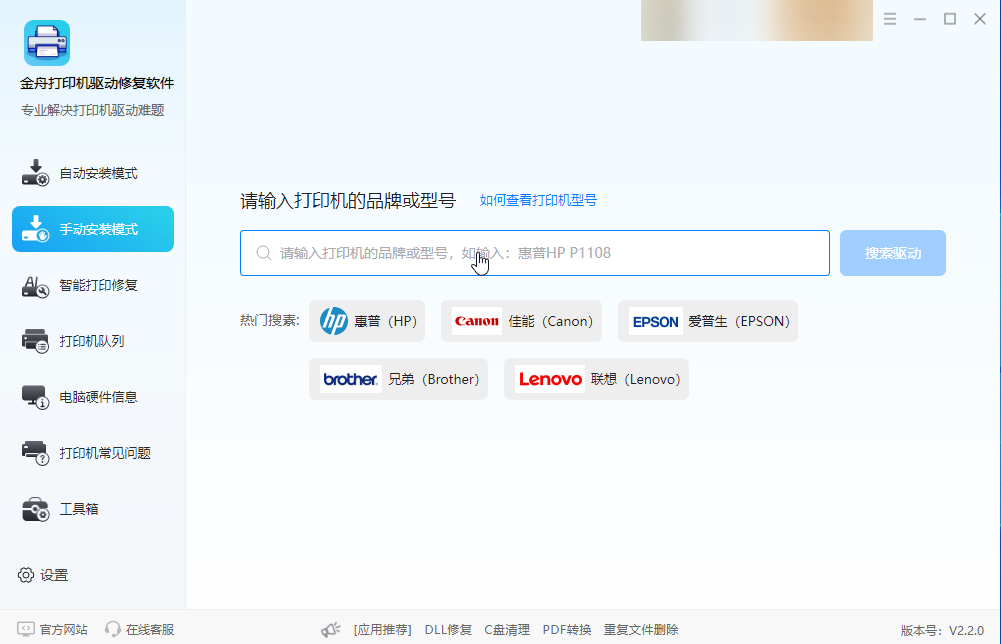Go to 打印机队列 page
Screen dimensions: 1001x644
tap(93, 341)
